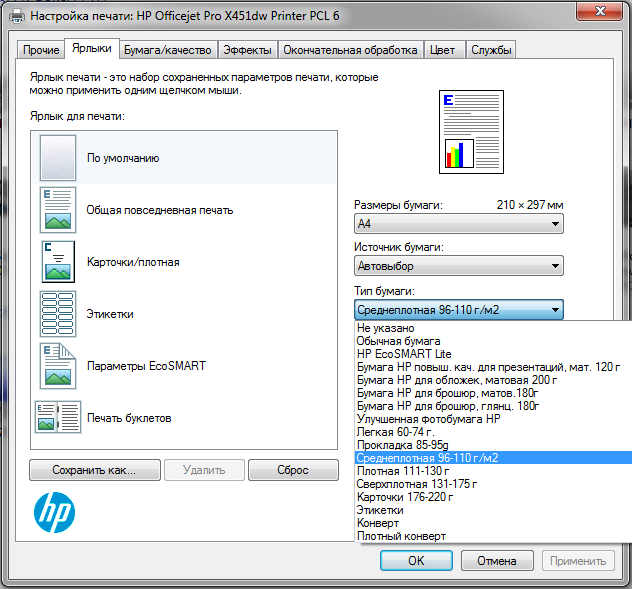Viewport: 632px width, 589px height.
Task: Open the Окончательная обработка tab
Action: (350, 50)
